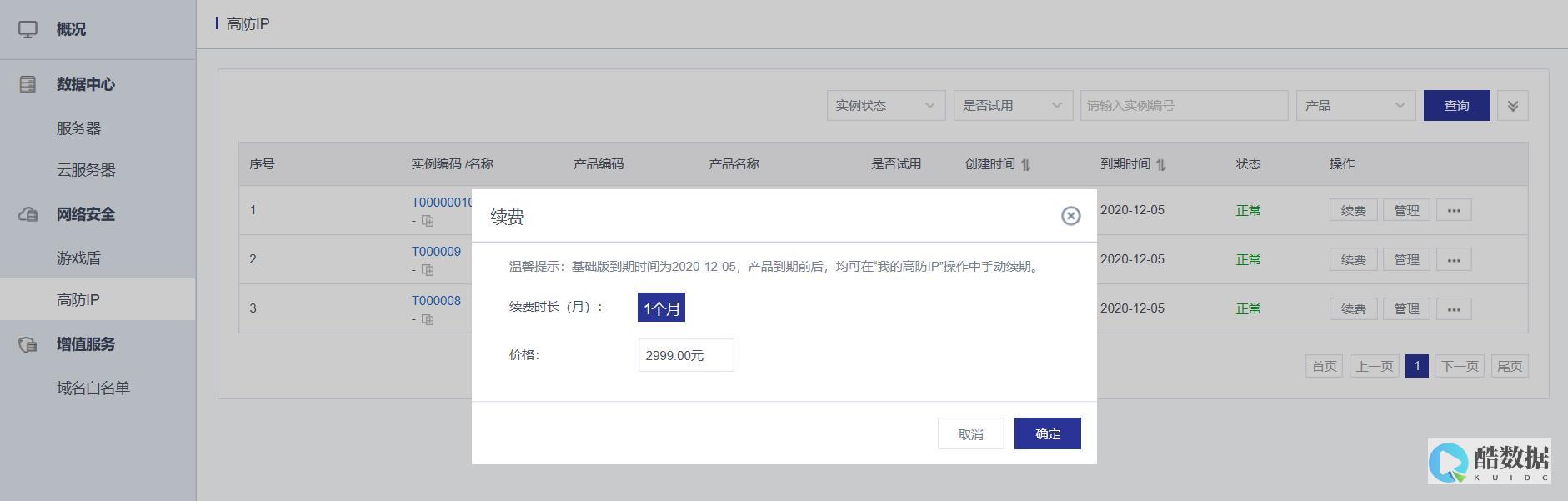Click the 产品名称 column header
The height and width of the screenshot is (501, 1568).
click(x=734, y=164)
